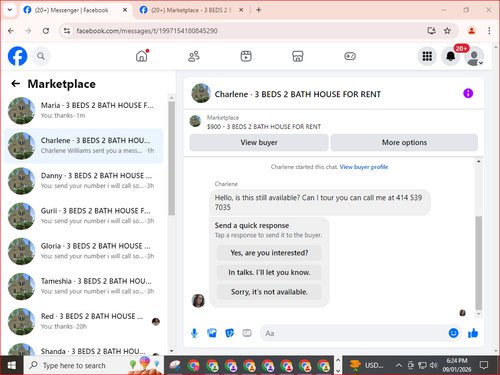Click the microphone voice clip icon
Image resolution: width=500 pixels, height=375 pixels.
click(194, 333)
